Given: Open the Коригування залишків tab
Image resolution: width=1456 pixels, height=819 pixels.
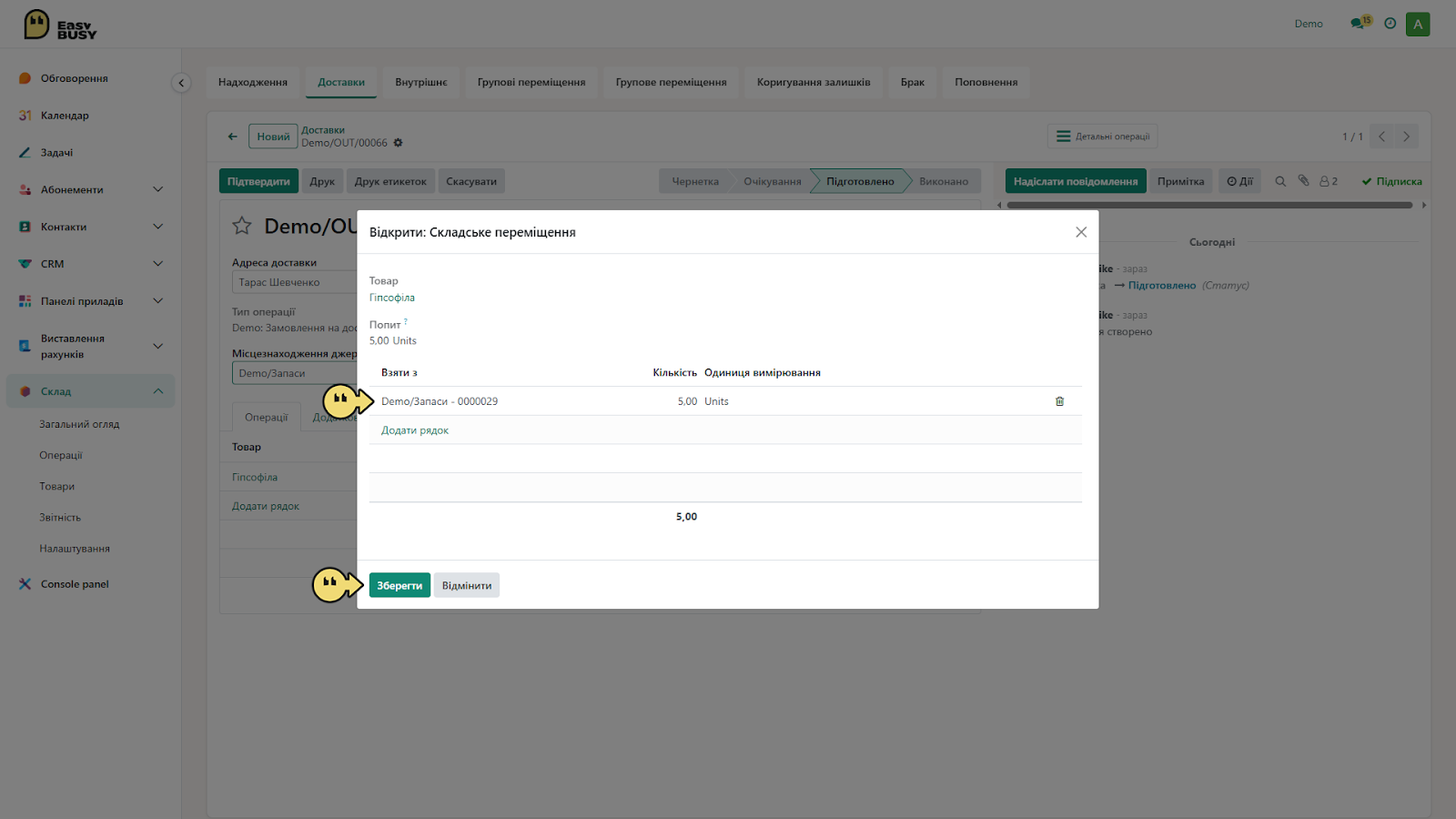Looking at the screenshot, I should (814, 82).
